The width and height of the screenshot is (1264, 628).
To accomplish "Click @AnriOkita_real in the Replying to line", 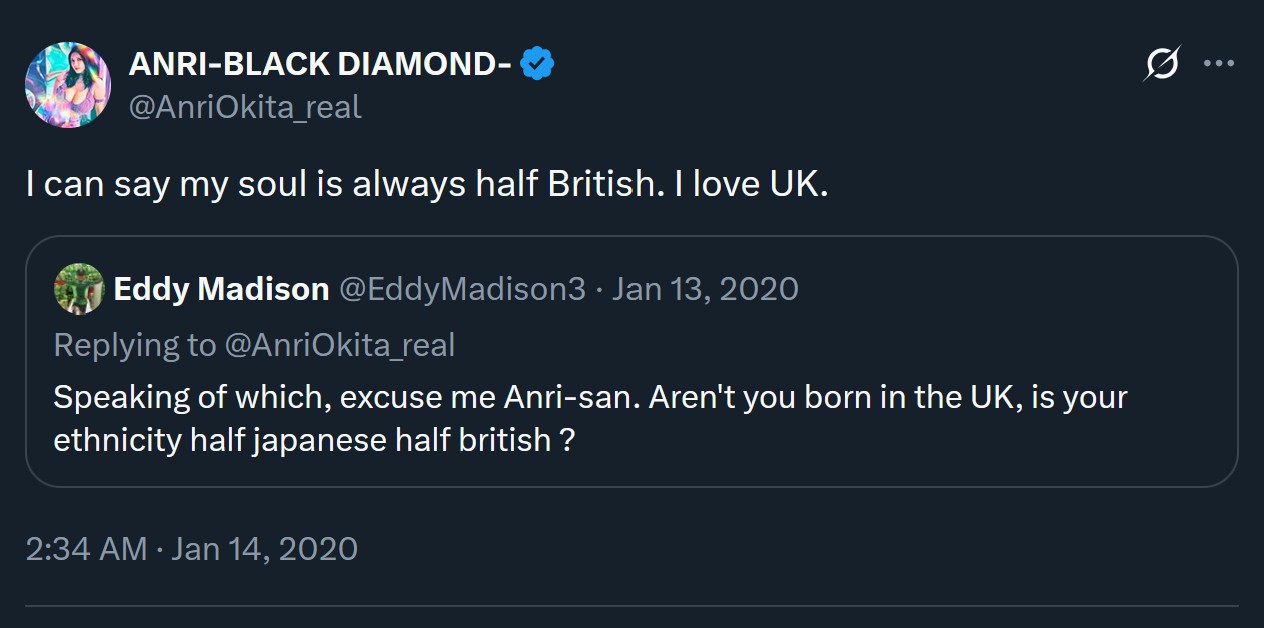I will (340, 345).
